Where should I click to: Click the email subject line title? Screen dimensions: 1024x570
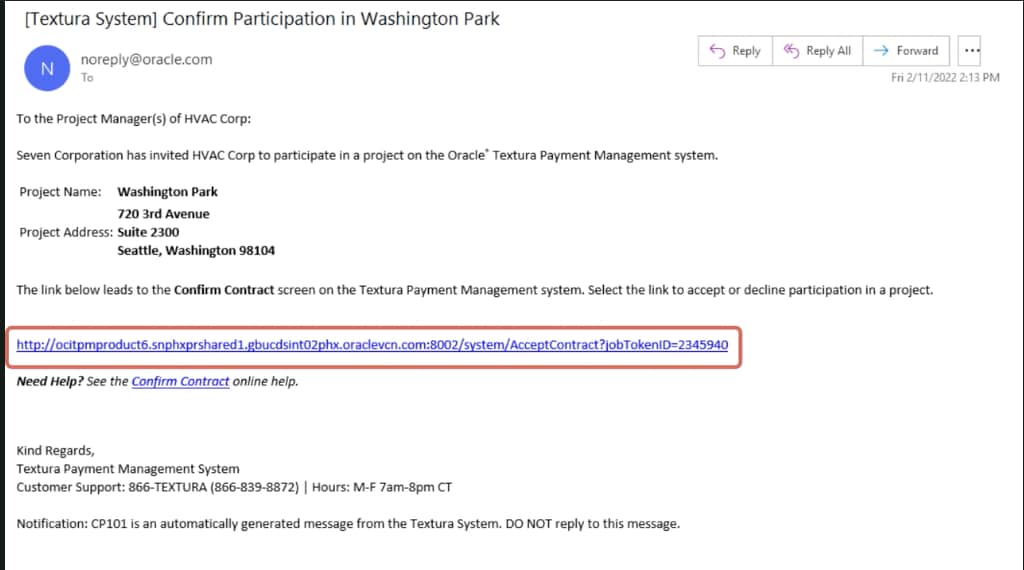259,19
